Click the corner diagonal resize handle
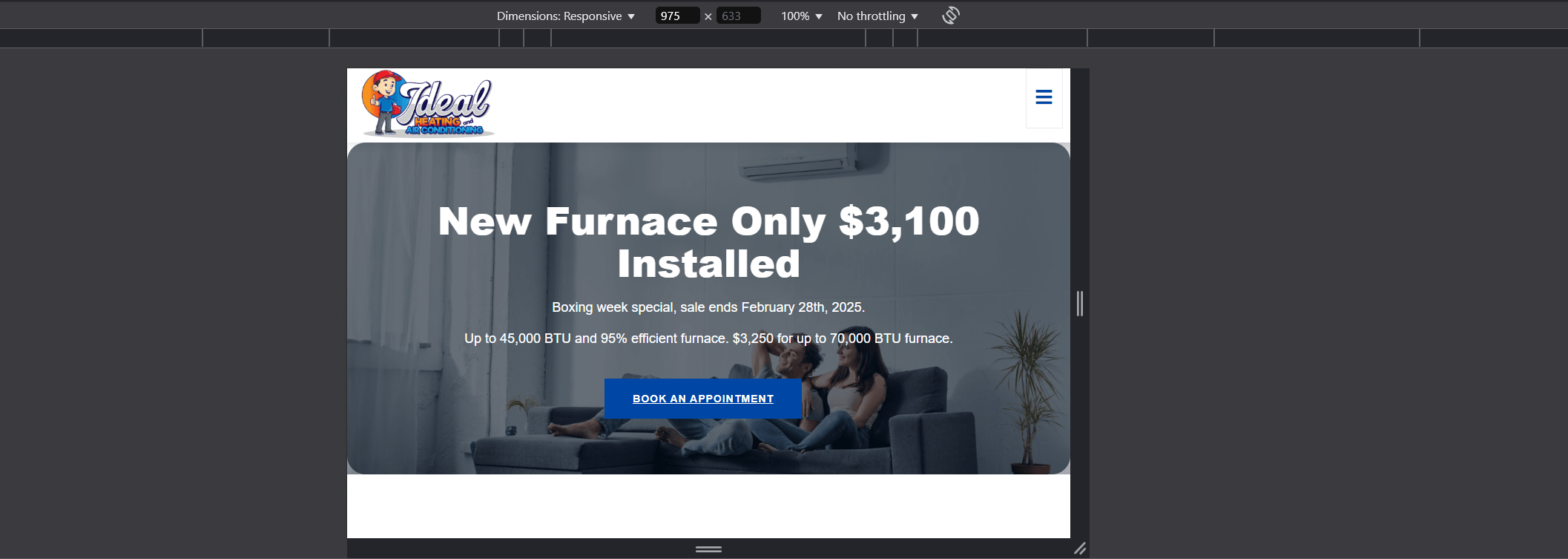The height and width of the screenshot is (559, 1568). (x=1080, y=549)
